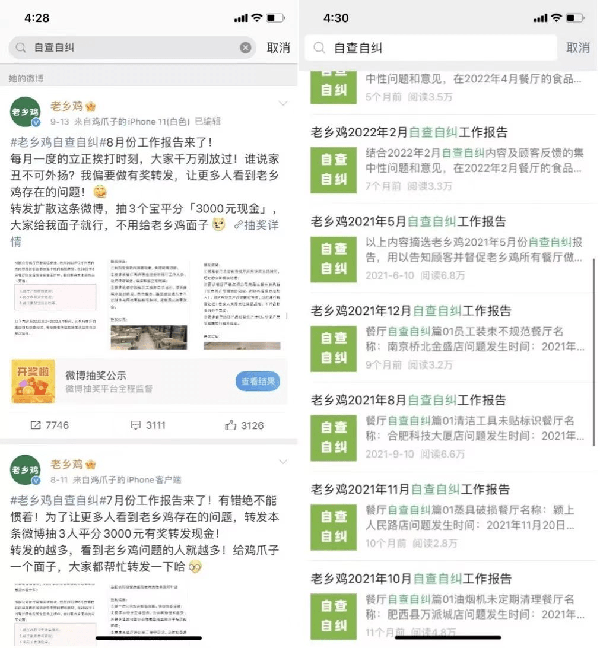Tap the right search magnifier icon
The image size is (600, 648).
[x=319, y=48]
